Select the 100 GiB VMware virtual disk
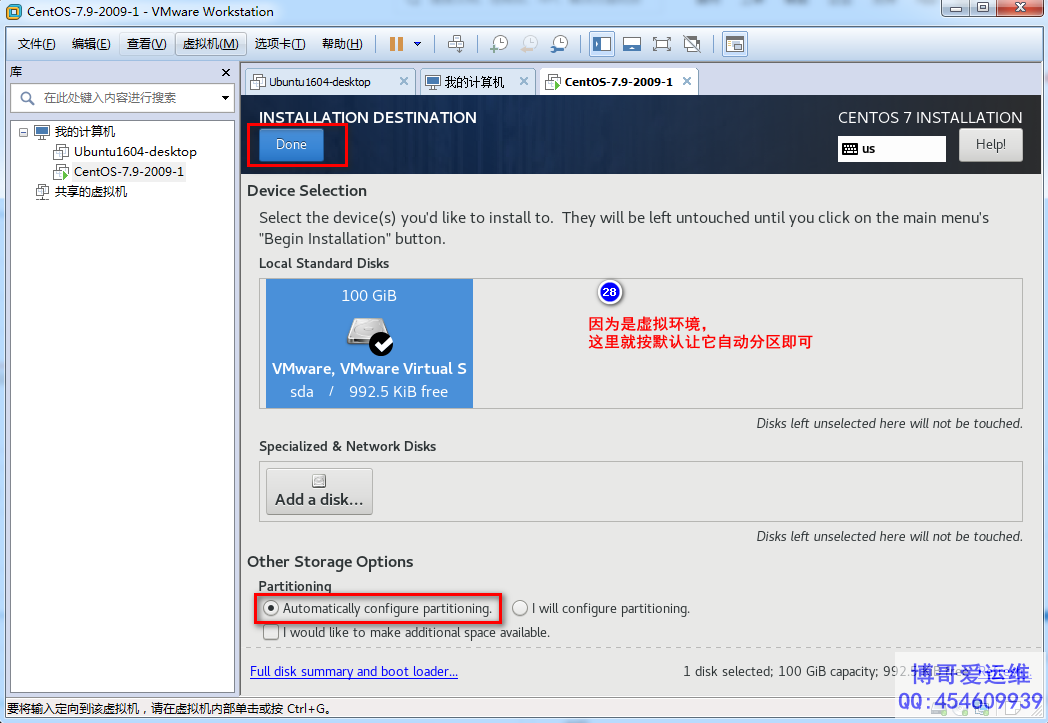Screen dimensions: 1048x723 coord(369,343)
